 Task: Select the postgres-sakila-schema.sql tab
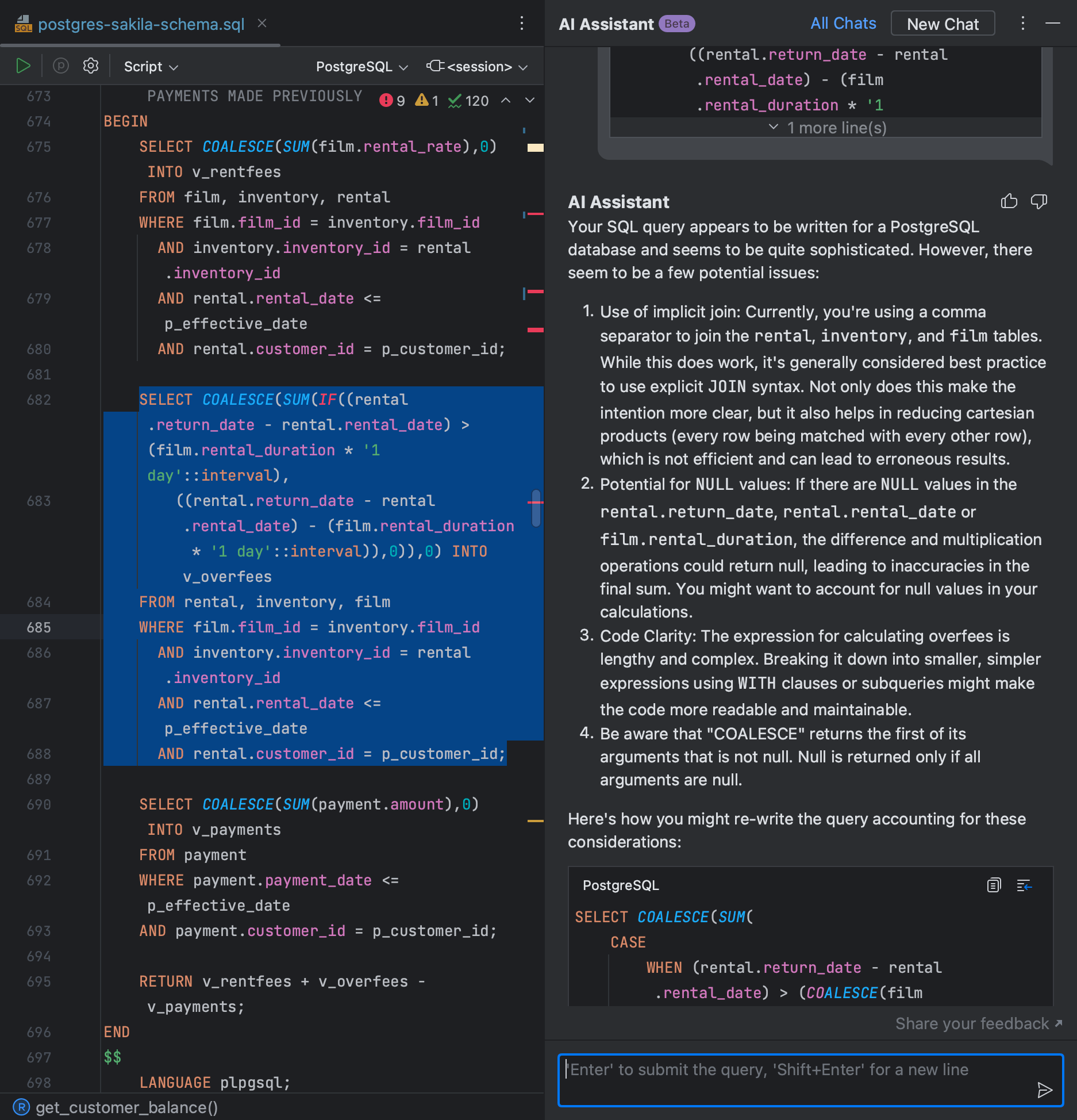(140, 24)
